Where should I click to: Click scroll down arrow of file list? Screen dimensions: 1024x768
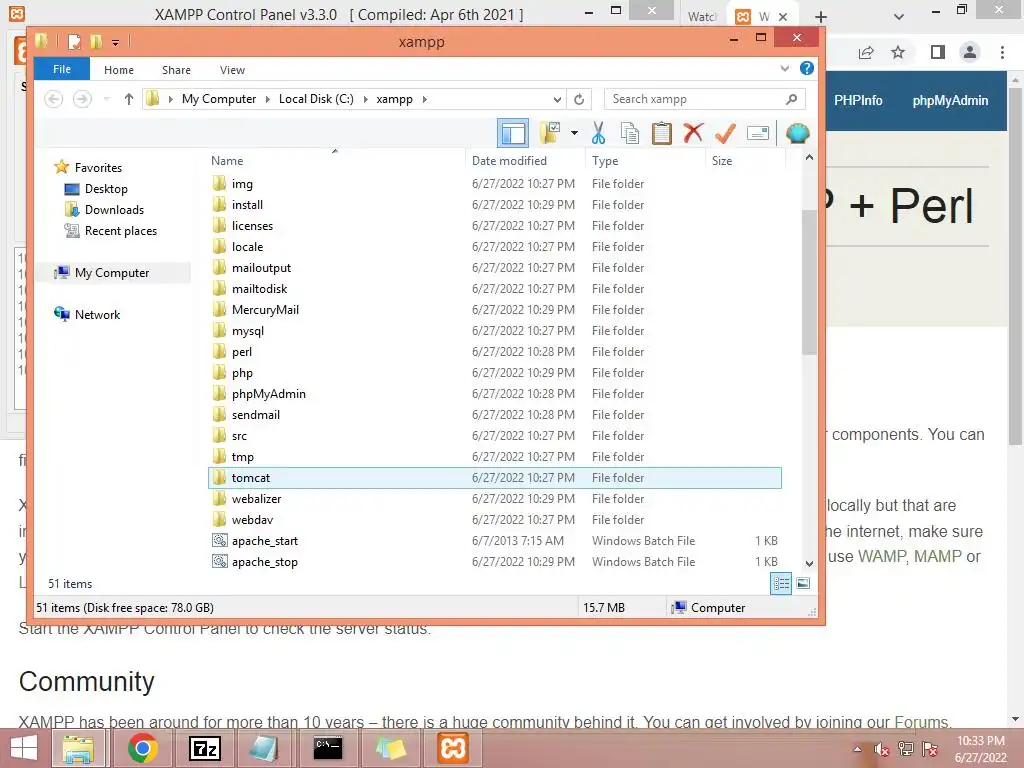coord(809,563)
